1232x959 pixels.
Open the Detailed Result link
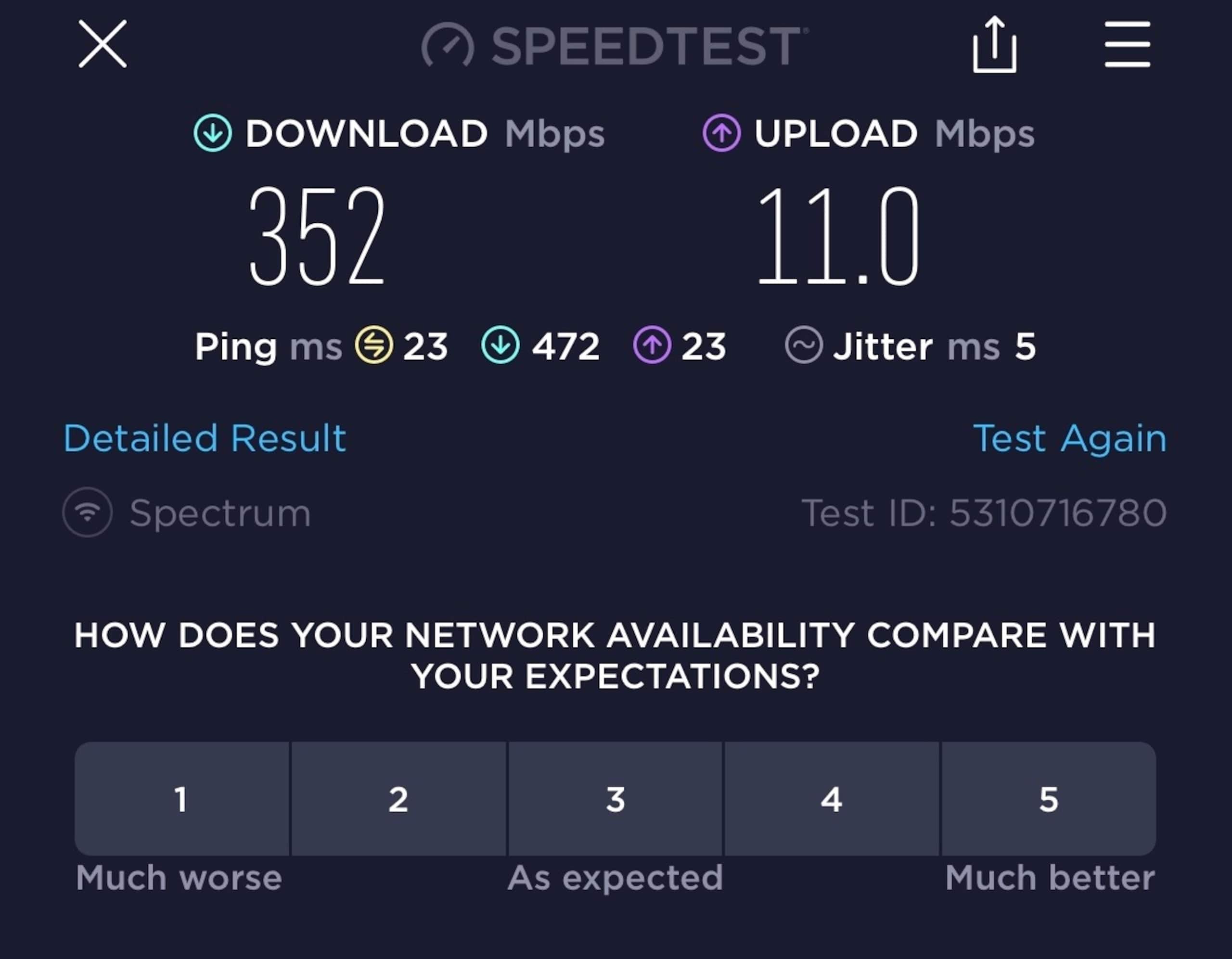coord(204,438)
